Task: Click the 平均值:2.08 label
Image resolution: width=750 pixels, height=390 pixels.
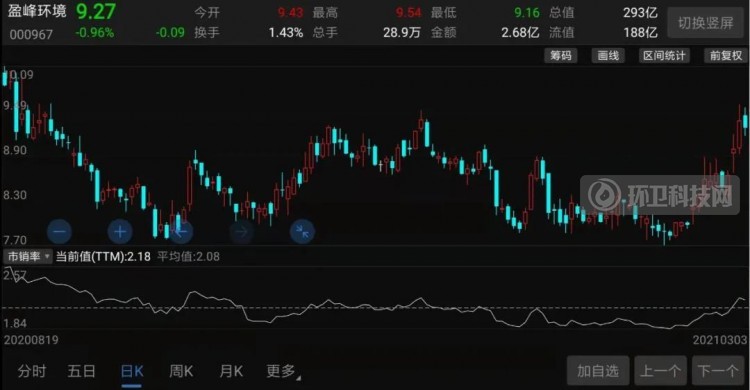Action: [188, 257]
